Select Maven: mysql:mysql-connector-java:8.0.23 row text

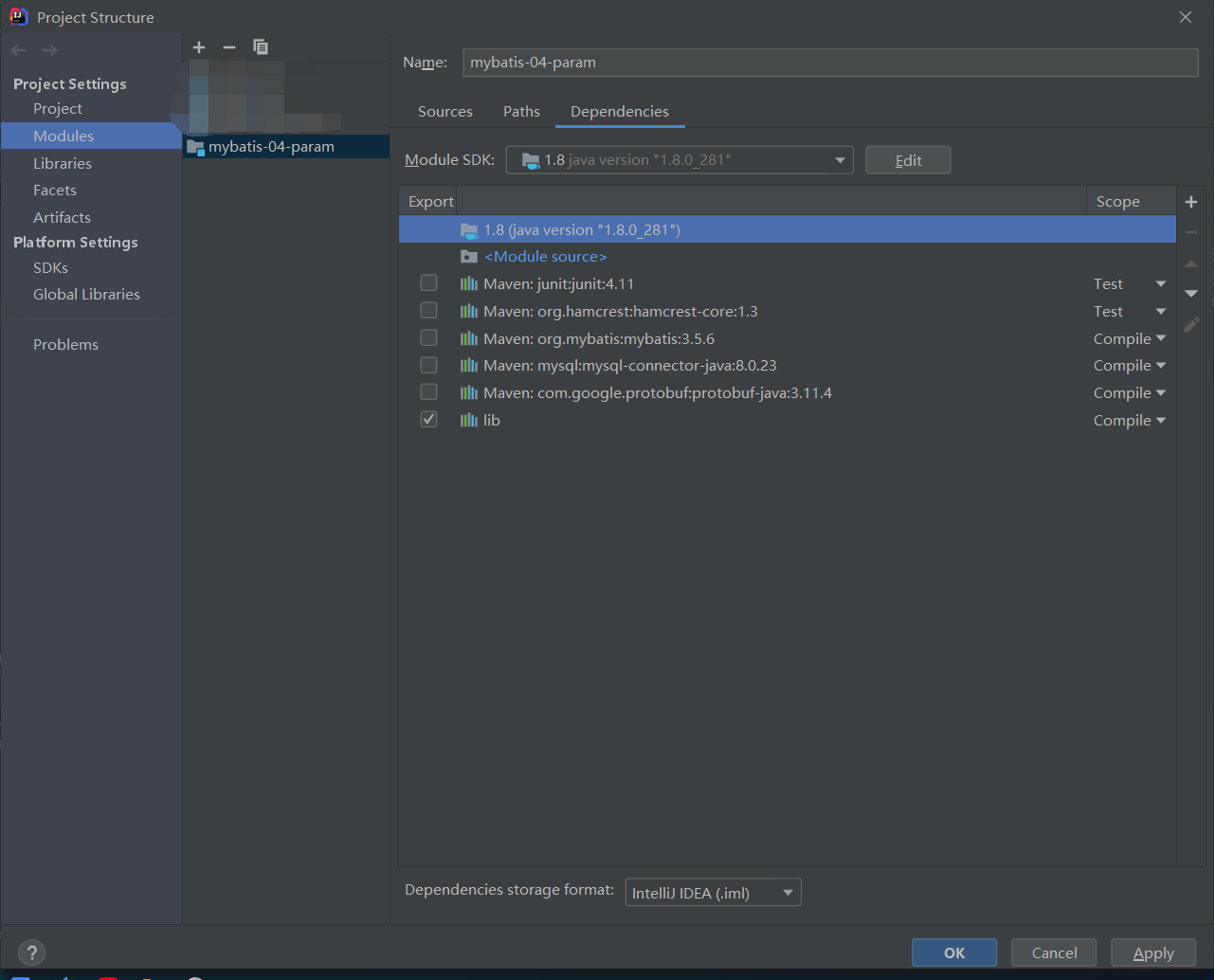click(630, 365)
